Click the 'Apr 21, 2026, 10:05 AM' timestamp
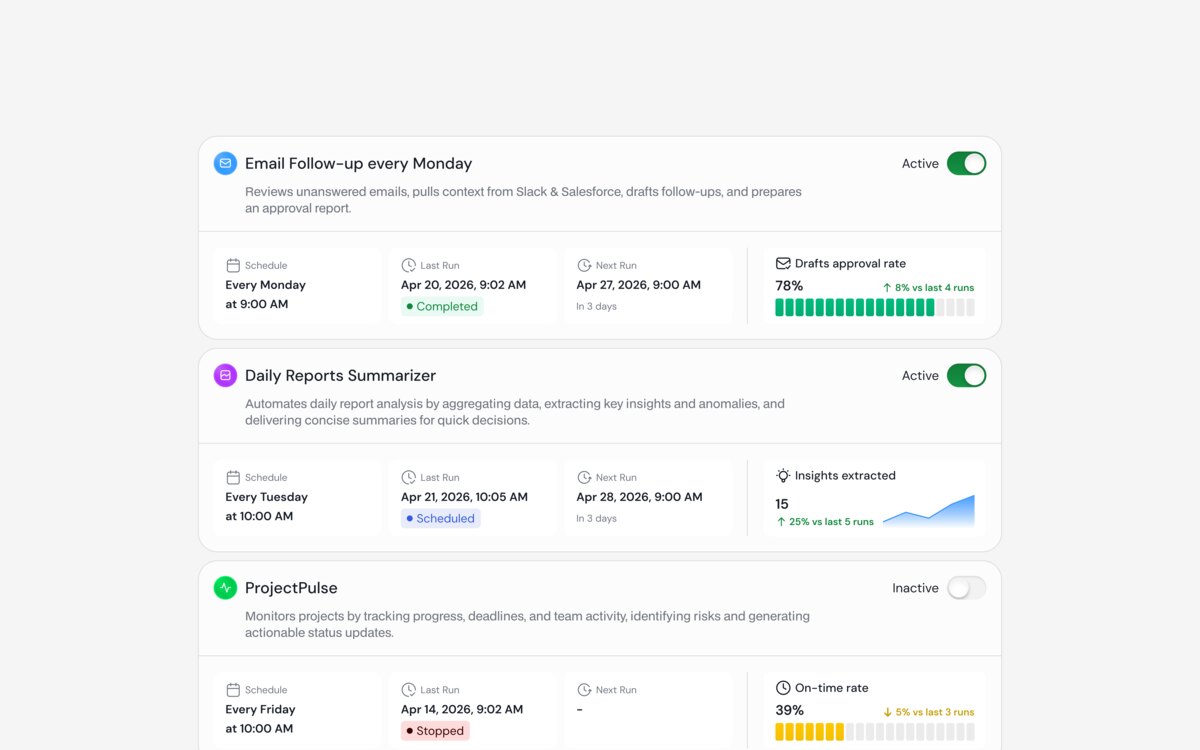Viewport: 1200px width, 750px height. pyautogui.click(x=465, y=497)
